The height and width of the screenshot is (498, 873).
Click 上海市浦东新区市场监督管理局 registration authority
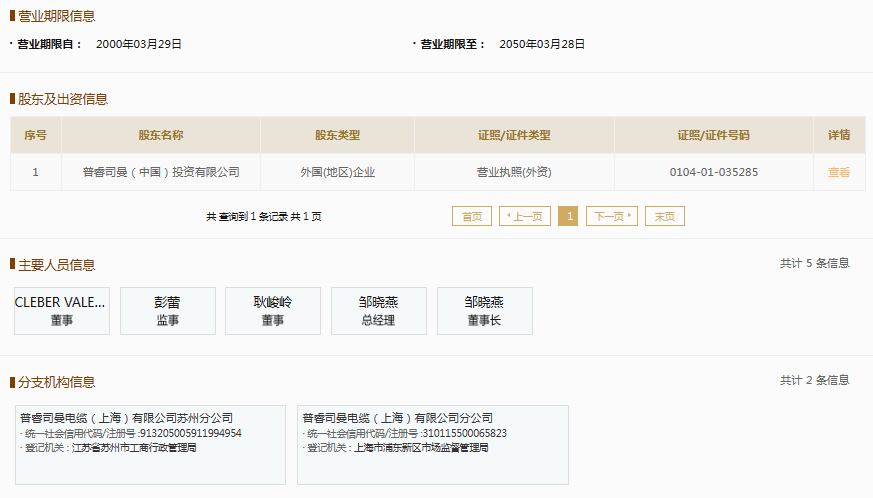[x=421, y=447]
